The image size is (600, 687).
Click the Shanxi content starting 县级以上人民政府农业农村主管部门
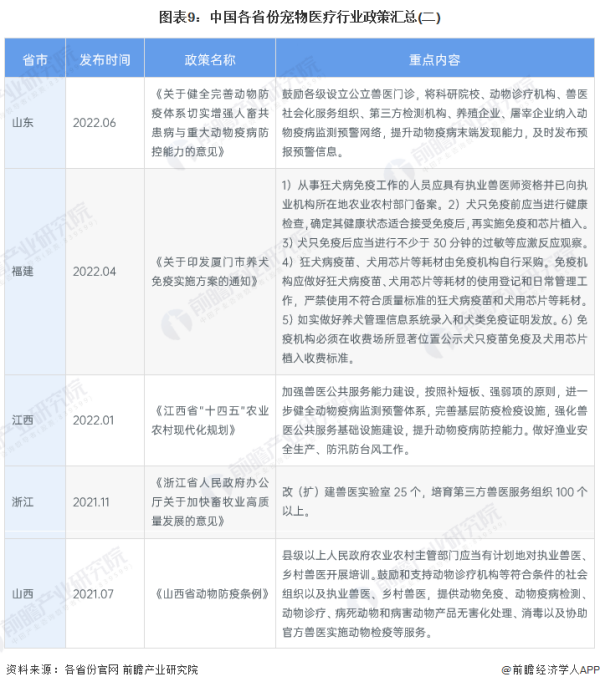click(x=434, y=594)
